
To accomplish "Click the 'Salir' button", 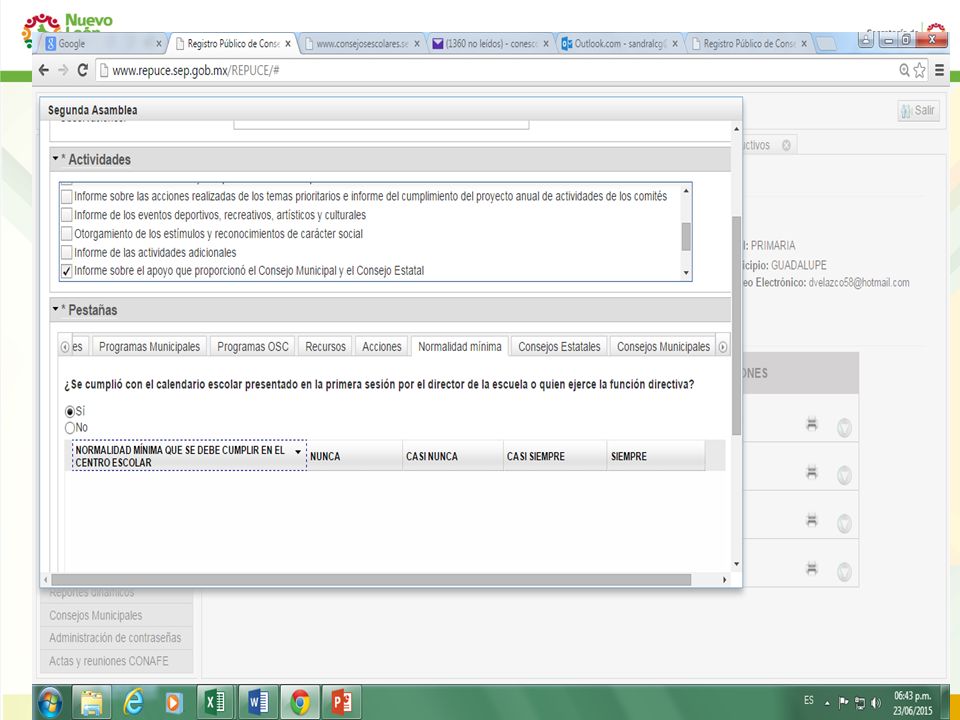I will [x=918, y=111].
